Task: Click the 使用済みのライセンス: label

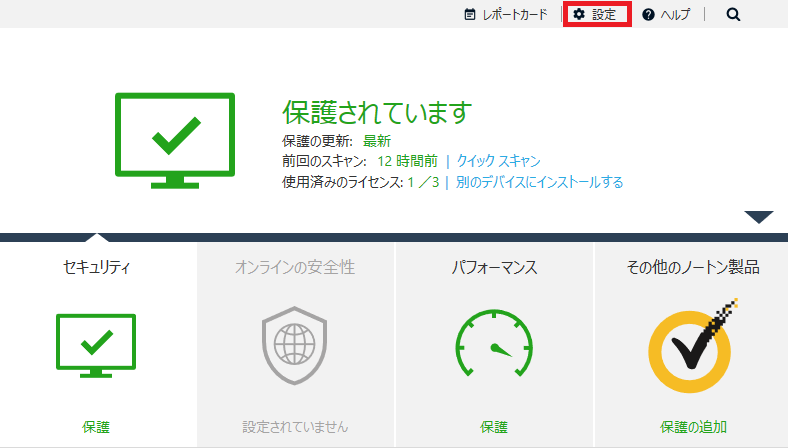Action: point(343,182)
